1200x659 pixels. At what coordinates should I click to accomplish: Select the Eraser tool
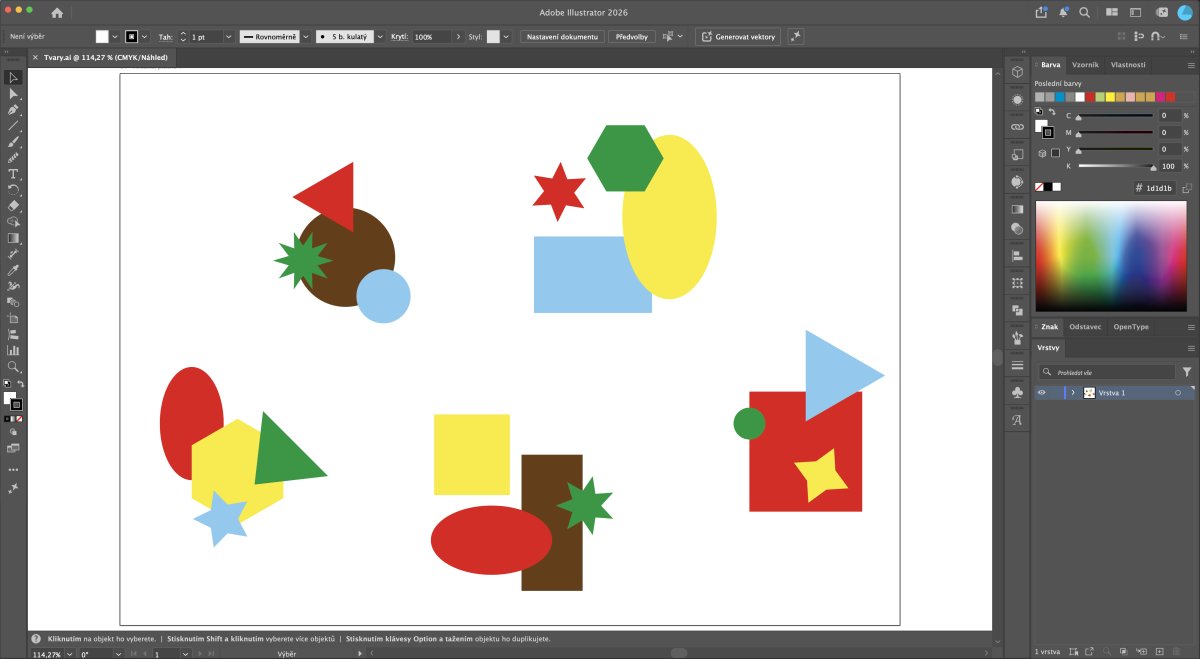point(14,206)
